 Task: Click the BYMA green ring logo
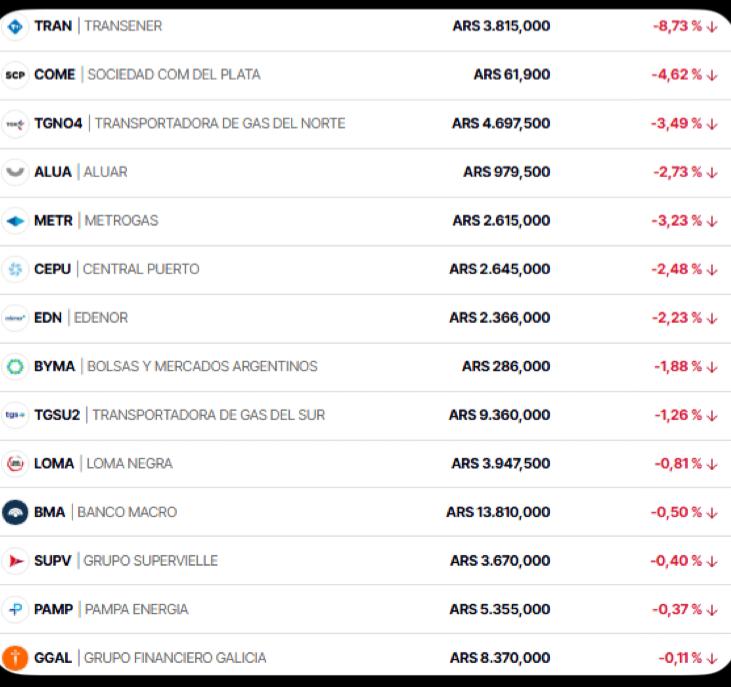(x=15, y=367)
